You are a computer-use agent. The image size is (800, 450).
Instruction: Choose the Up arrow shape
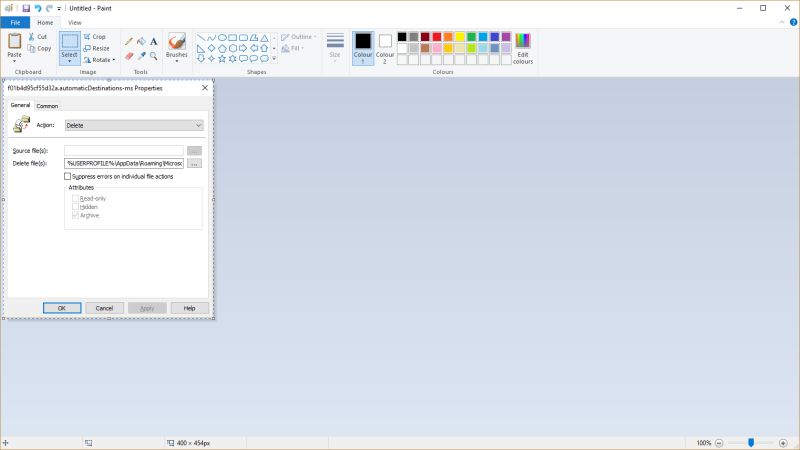(x=264, y=48)
